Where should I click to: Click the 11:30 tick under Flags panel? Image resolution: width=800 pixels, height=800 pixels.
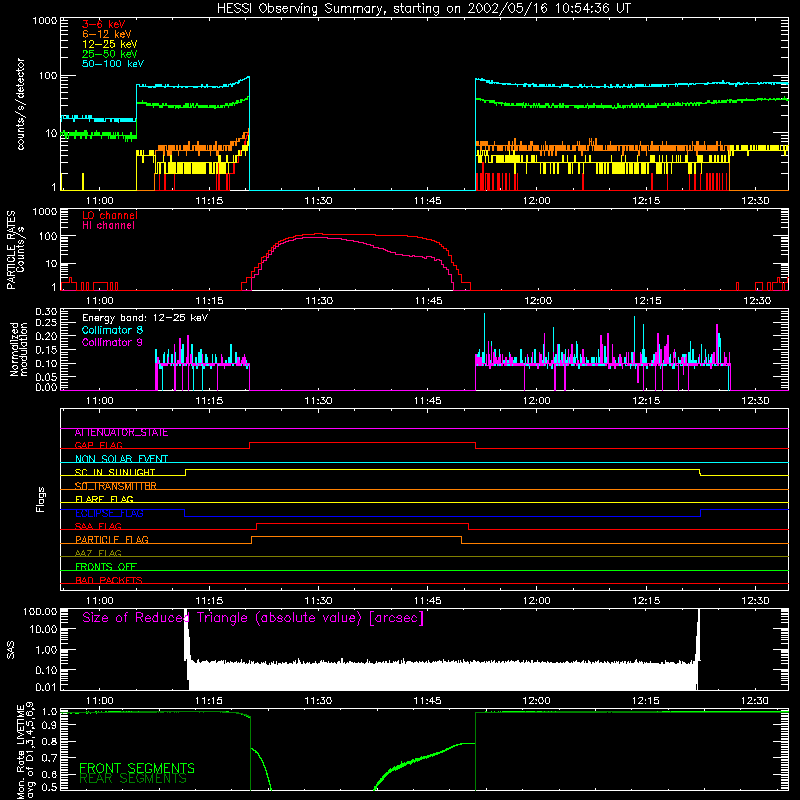coord(318,601)
